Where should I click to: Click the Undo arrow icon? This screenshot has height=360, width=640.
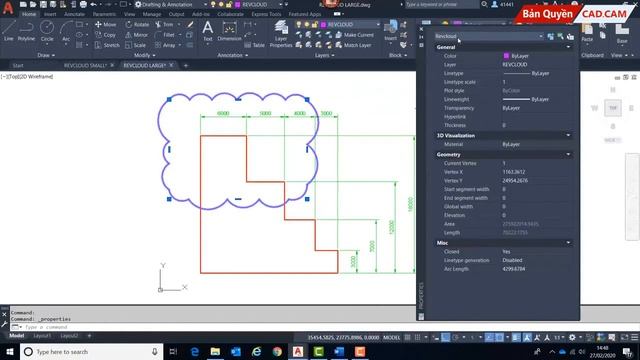click(93, 4)
